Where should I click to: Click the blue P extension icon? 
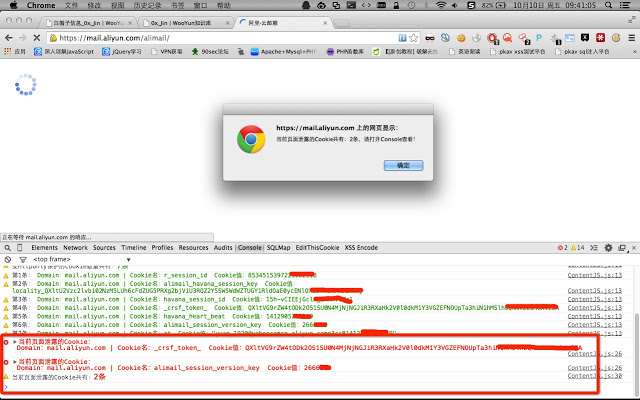pos(539,38)
